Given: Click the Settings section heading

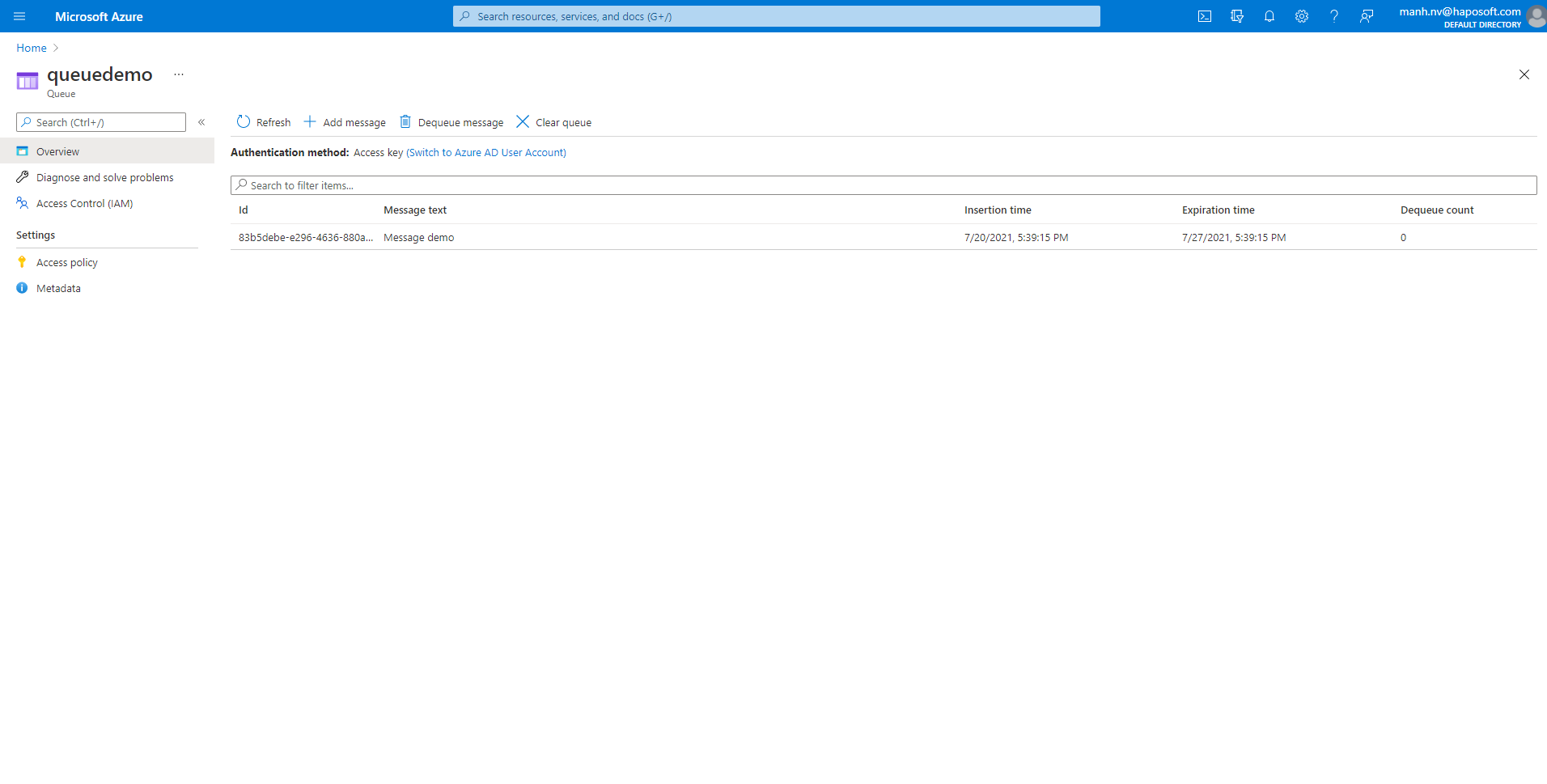Looking at the screenshot, I should coord(36,235).
